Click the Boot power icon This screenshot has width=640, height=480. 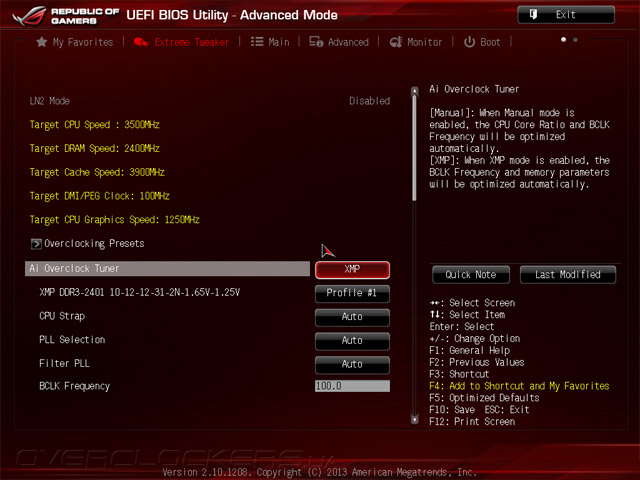(469, 42)
